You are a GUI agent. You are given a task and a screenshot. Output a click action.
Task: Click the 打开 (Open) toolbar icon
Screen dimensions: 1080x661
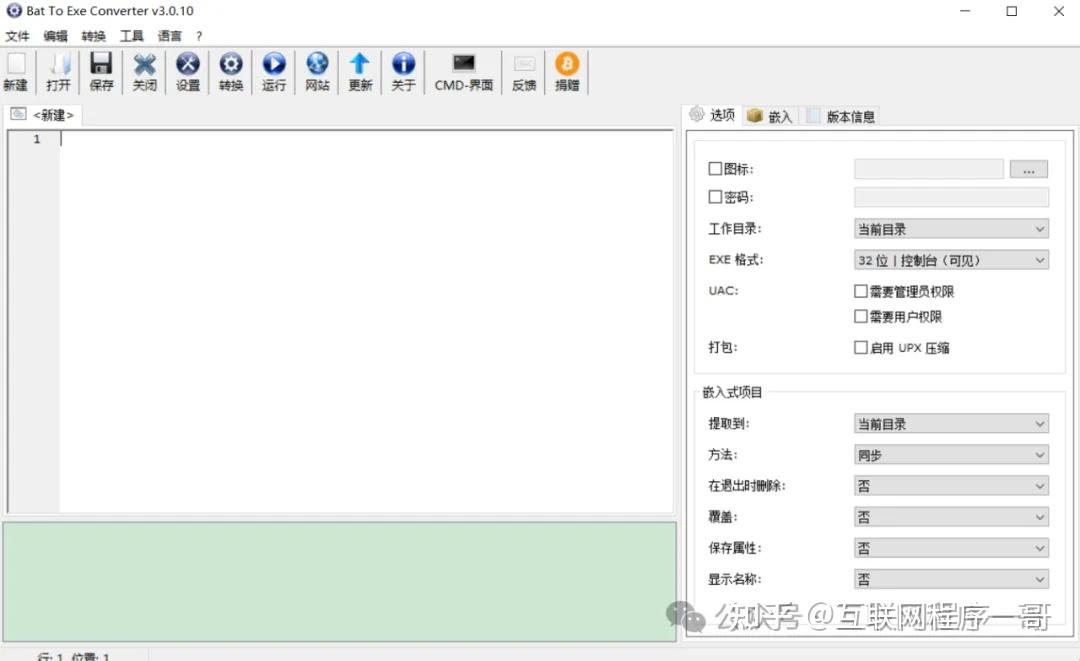tap(59, 64)
